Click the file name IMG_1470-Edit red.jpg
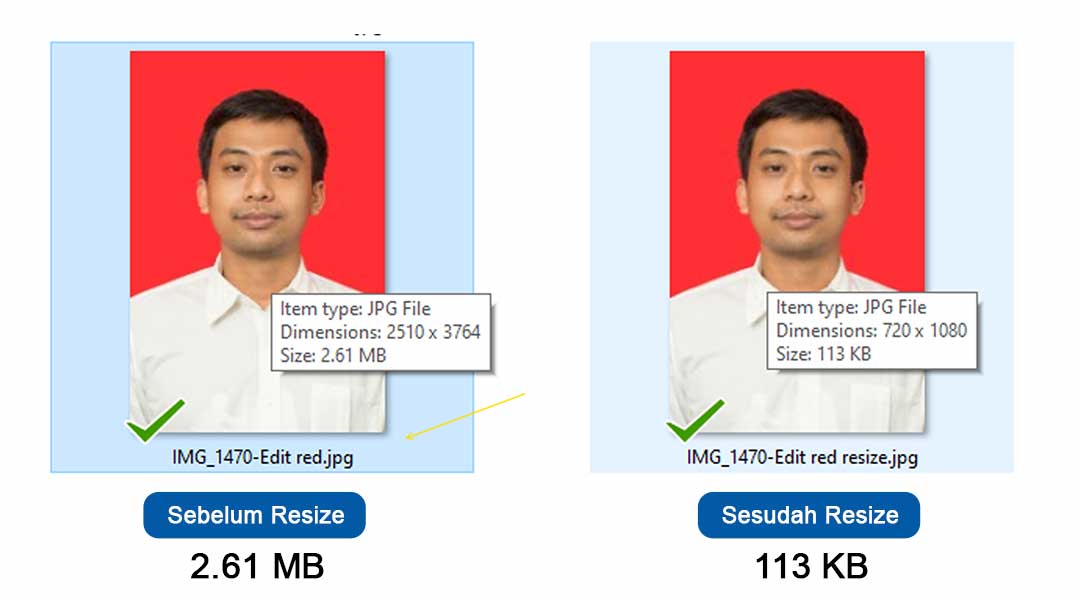This screenshot has height=600, width=1080. (x=262, y=457)
